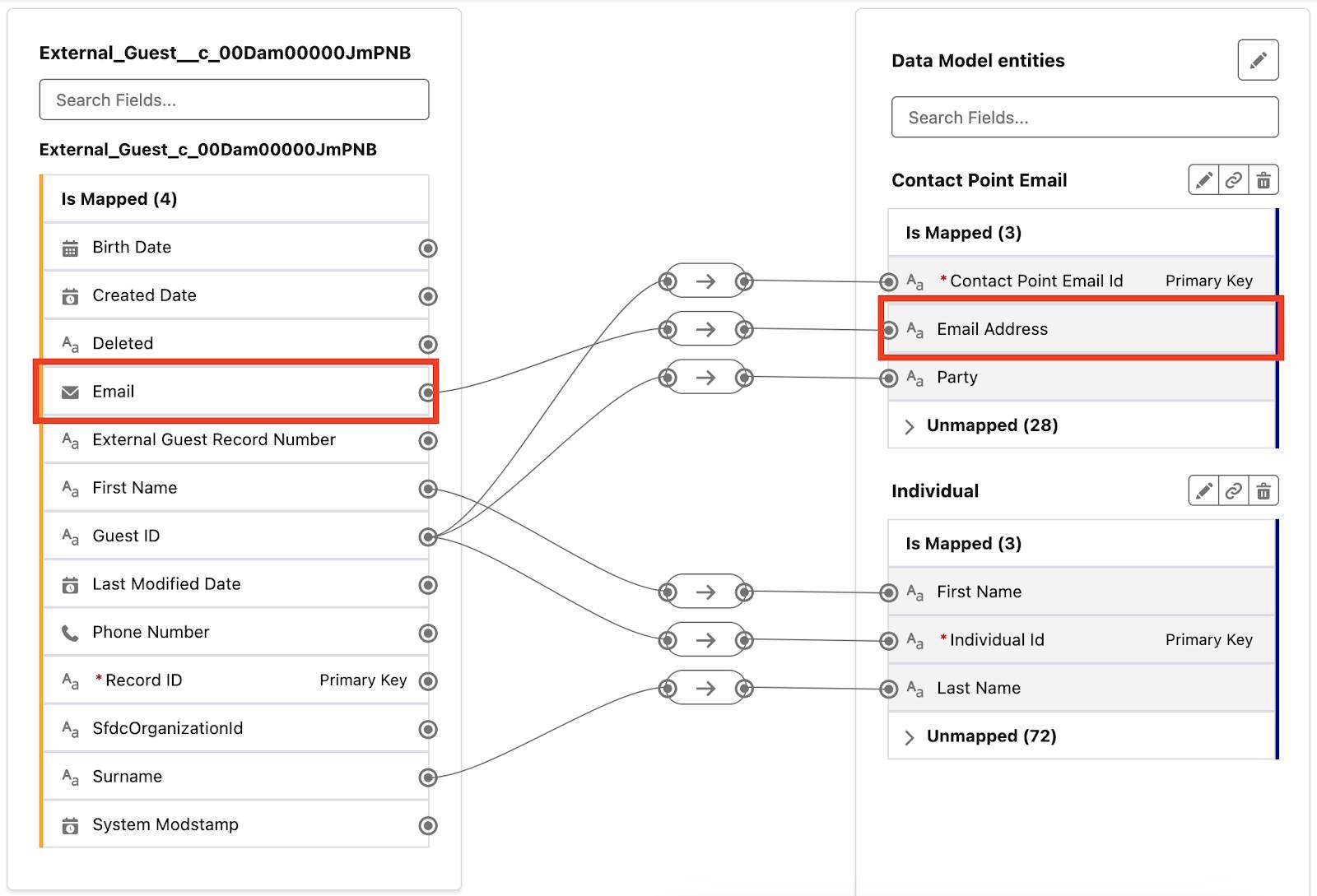
Task: Collapse the Is Mapped (4) section
Action: 116,198
